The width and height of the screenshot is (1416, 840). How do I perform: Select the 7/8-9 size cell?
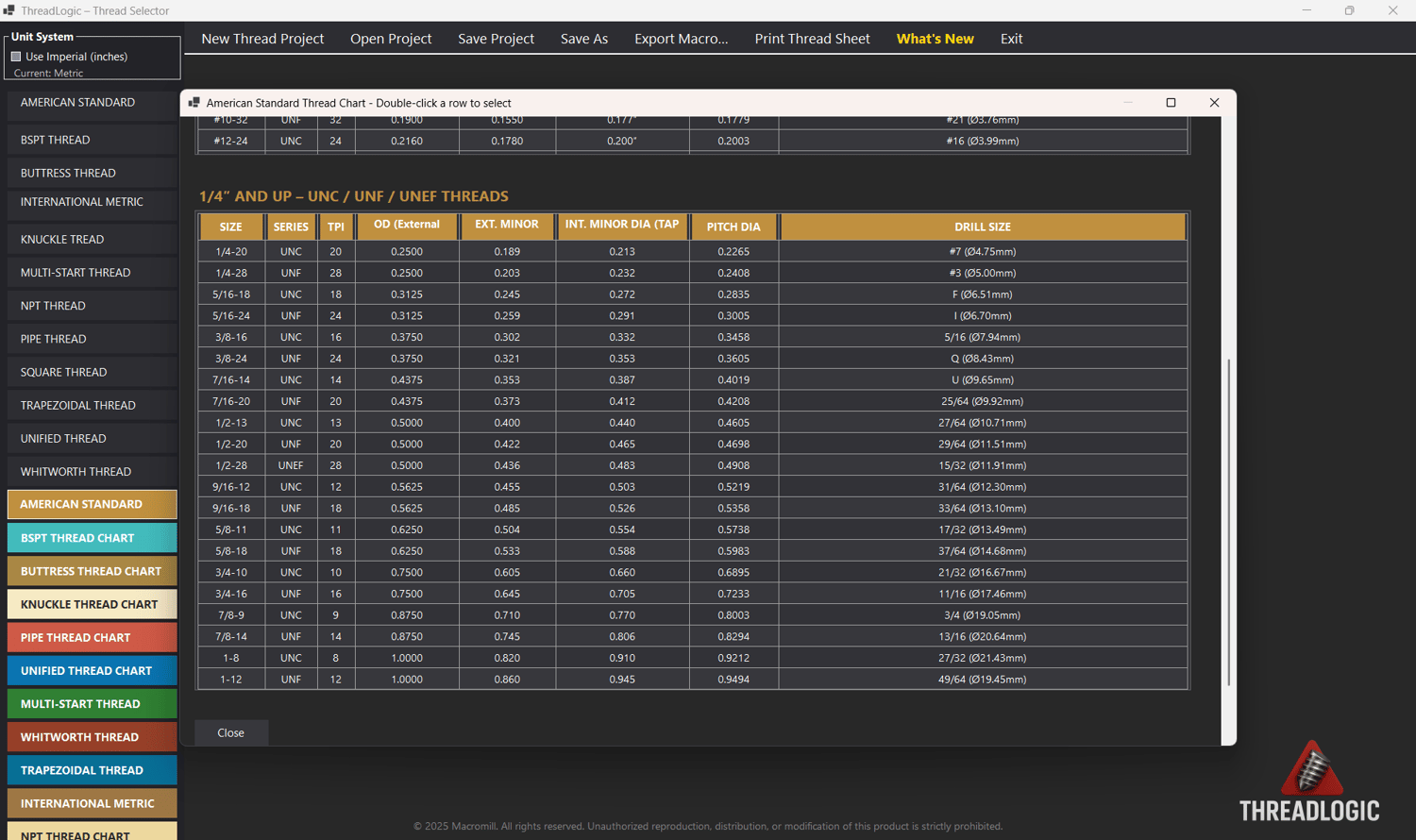click(231, 615)
